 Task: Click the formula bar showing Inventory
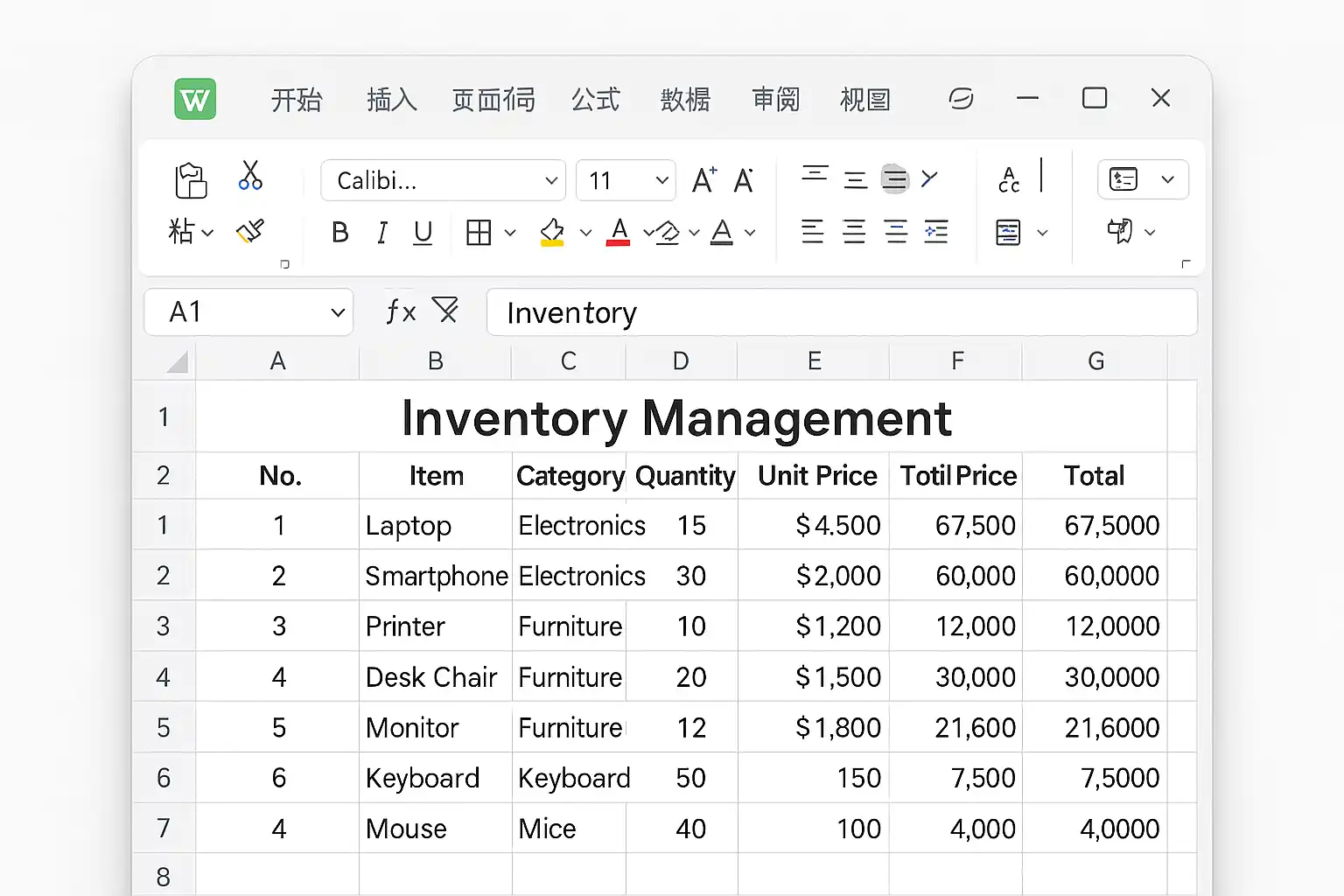coord(840,312)
